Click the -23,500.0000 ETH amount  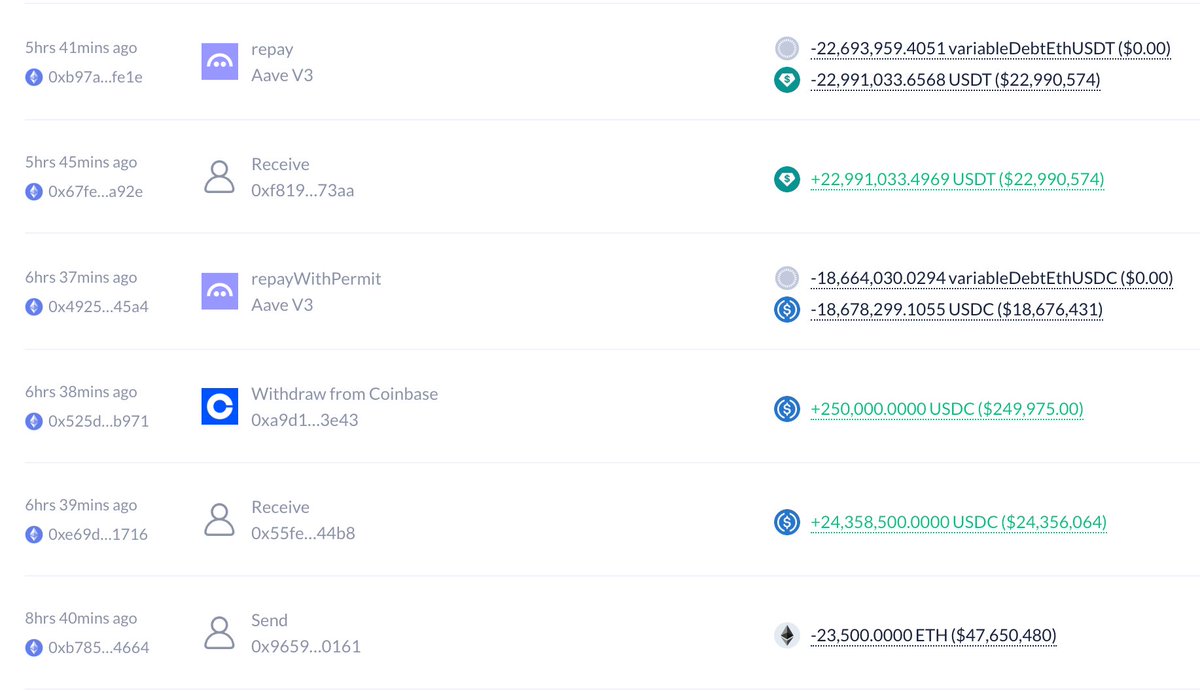coord(934,635)
